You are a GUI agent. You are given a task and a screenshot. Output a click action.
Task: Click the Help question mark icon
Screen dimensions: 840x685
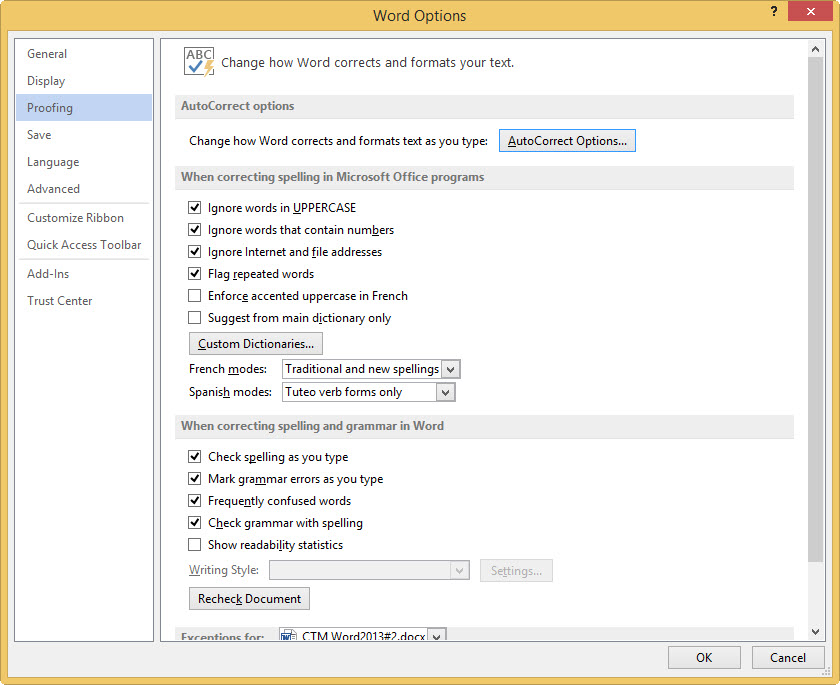(x=774, y=11)
